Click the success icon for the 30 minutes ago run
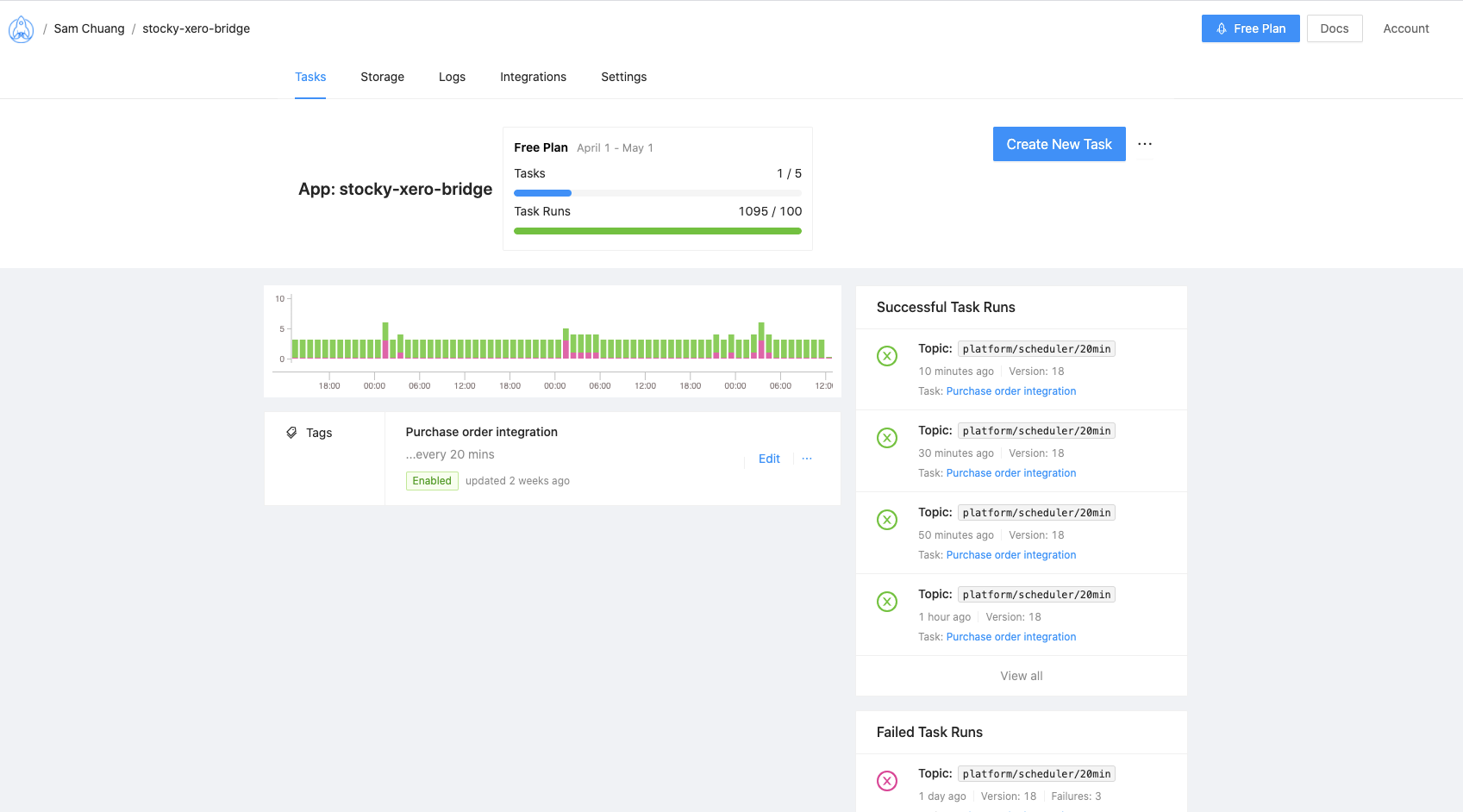The image size is (1463, 812). click(887, 438)
